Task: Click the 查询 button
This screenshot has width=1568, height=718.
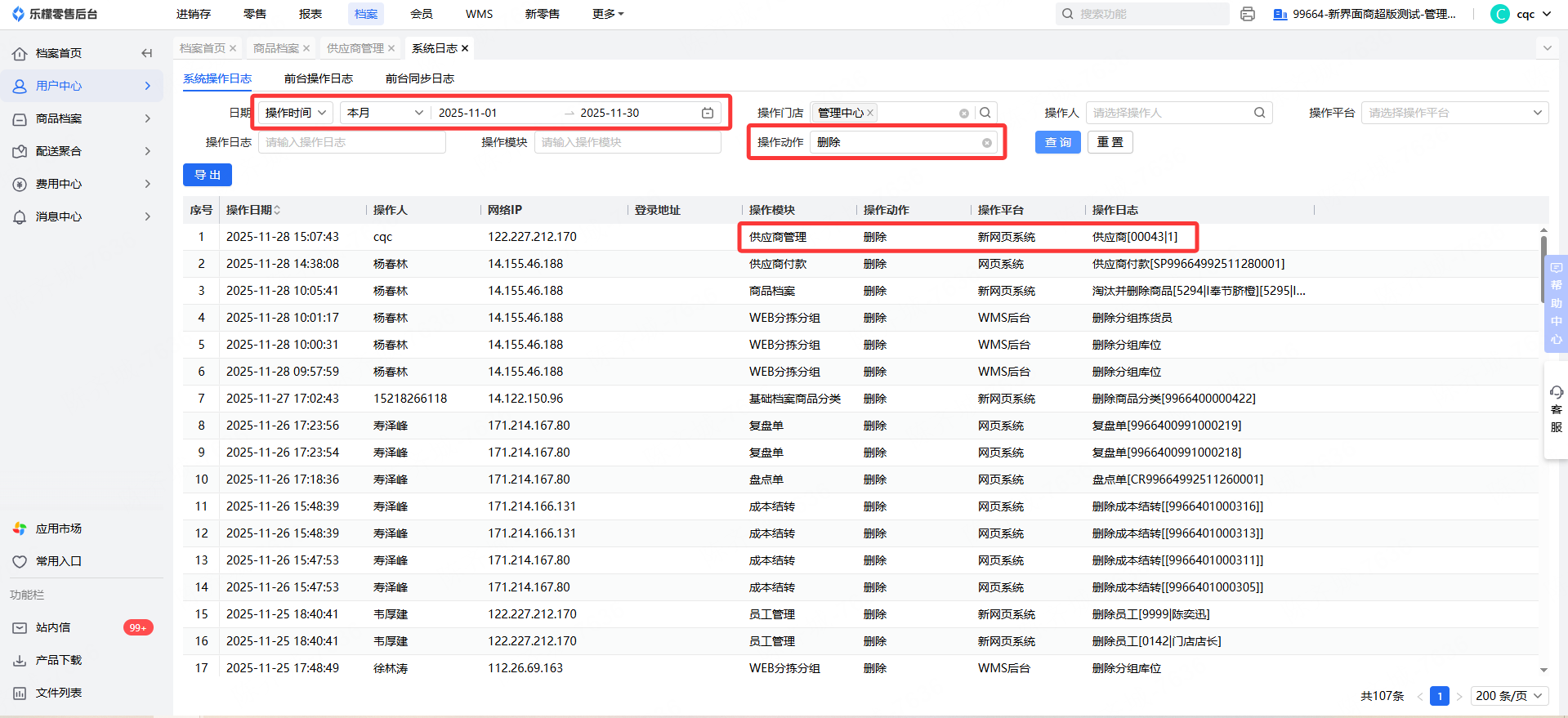Action: [x=1057, y=142]
